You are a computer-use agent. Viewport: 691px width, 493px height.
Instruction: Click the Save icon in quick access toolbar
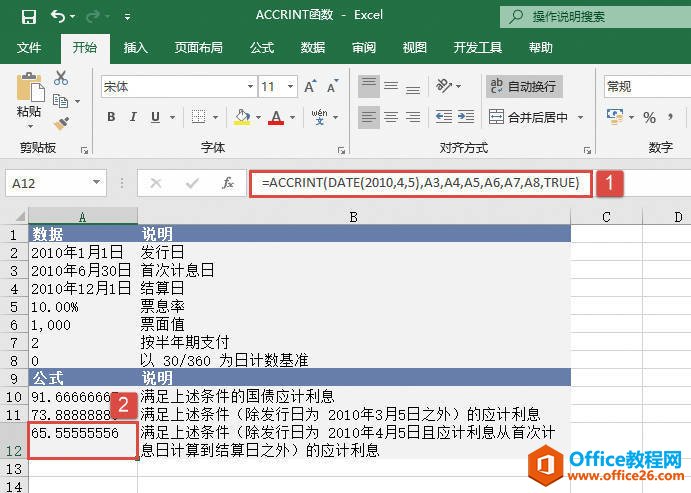tap(29, 17)
